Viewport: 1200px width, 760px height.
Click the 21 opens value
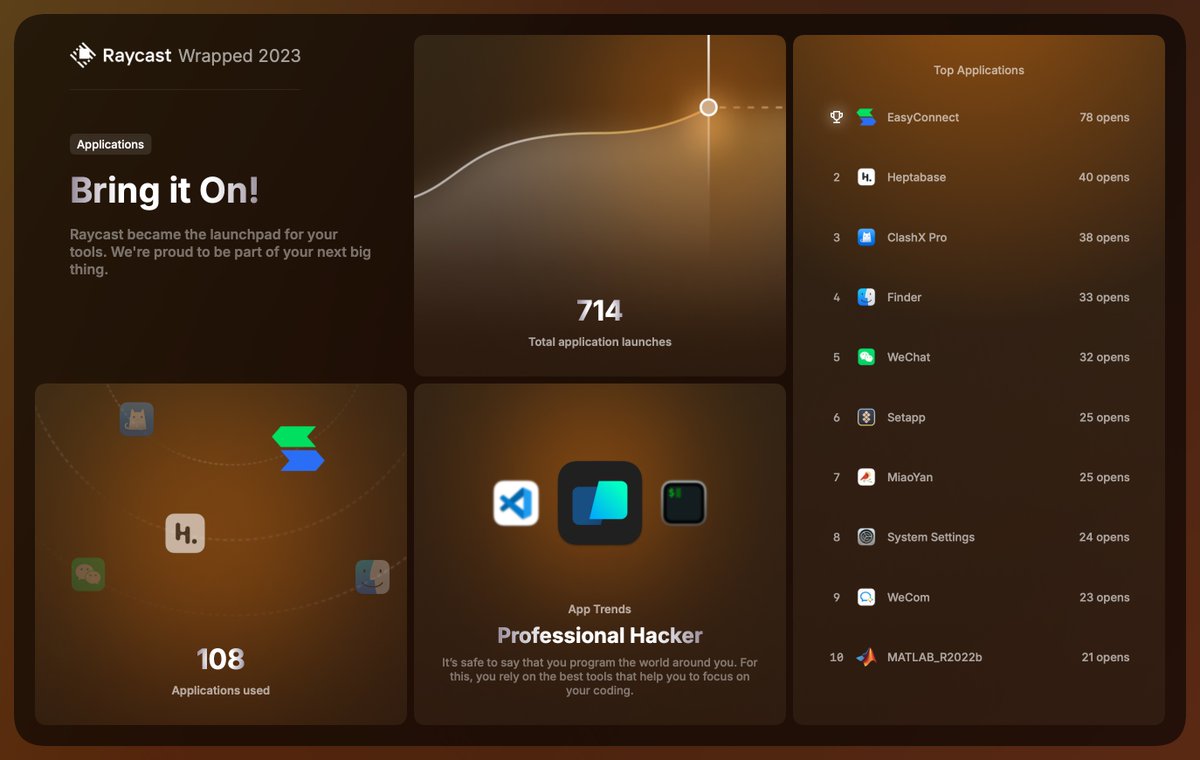coord(1105,657)
